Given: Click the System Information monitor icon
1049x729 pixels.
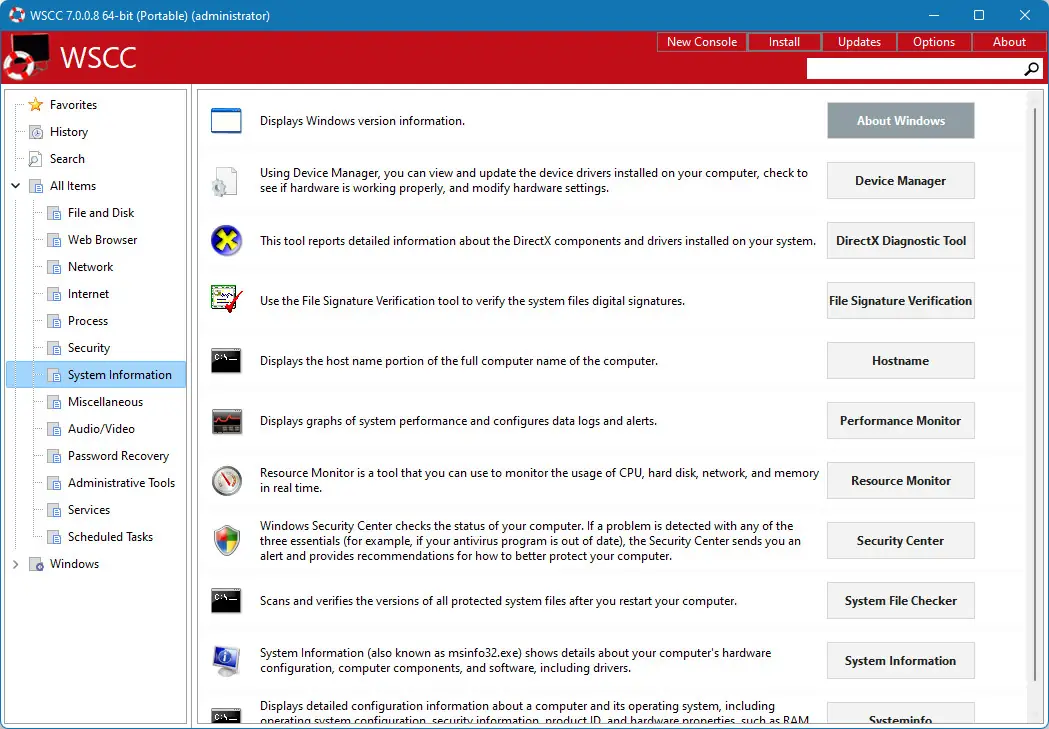Looking at the screenshot, I should tap(225, 661).
